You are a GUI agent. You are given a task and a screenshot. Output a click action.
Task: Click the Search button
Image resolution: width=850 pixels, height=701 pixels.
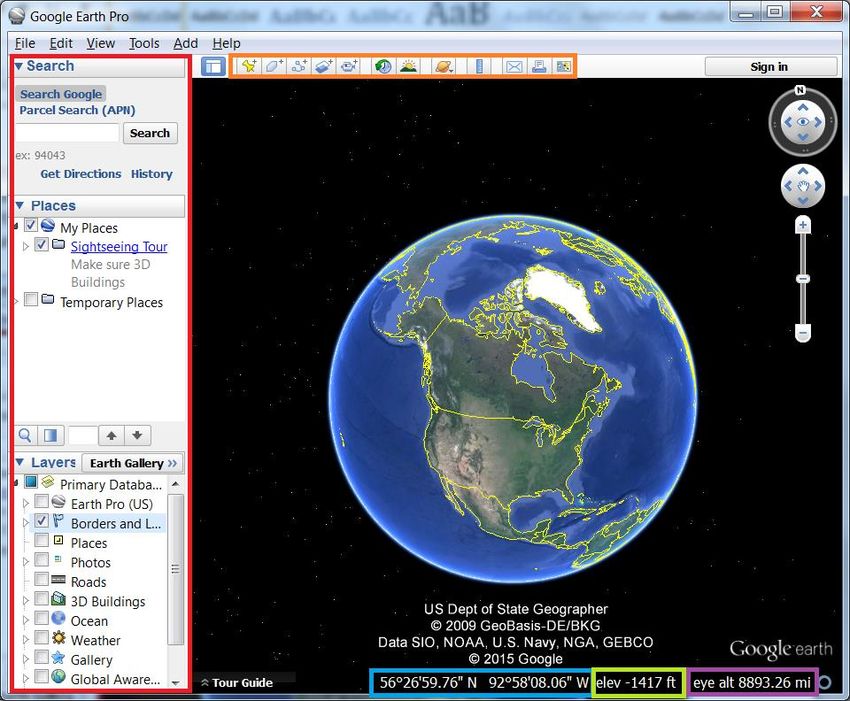tap(150, 133)
